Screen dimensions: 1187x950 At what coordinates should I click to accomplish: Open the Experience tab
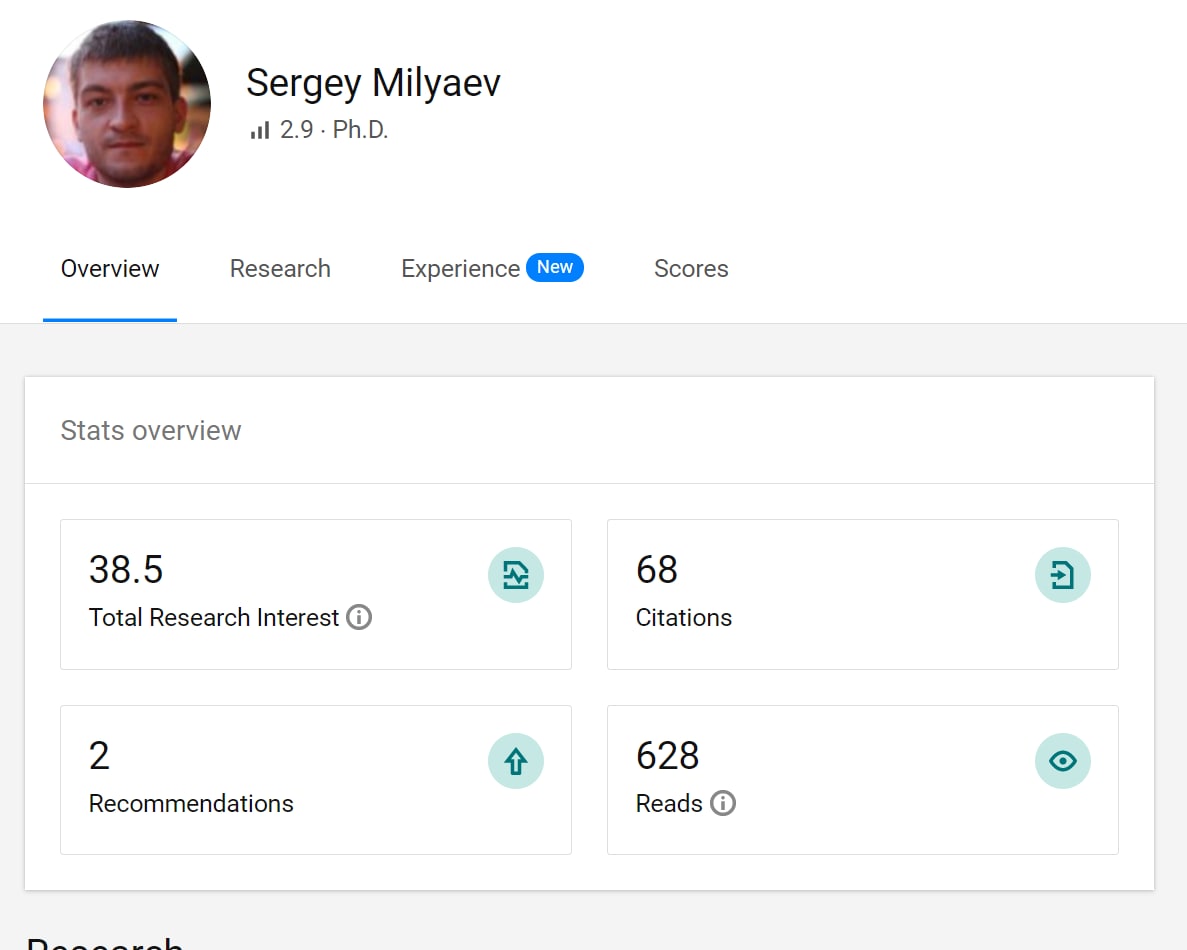pos(460,269)
